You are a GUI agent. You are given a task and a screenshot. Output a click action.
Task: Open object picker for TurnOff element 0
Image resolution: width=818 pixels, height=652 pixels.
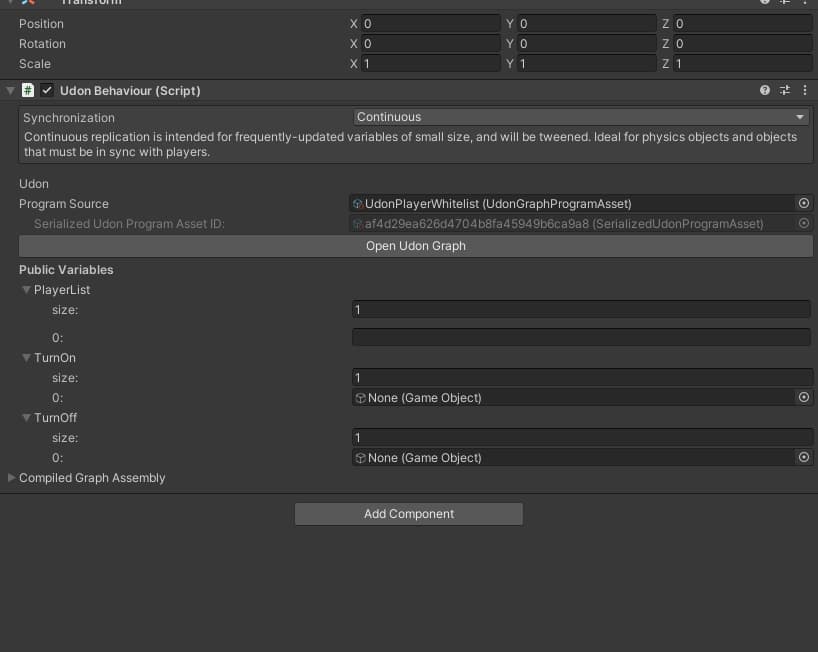tap(804, 457)
